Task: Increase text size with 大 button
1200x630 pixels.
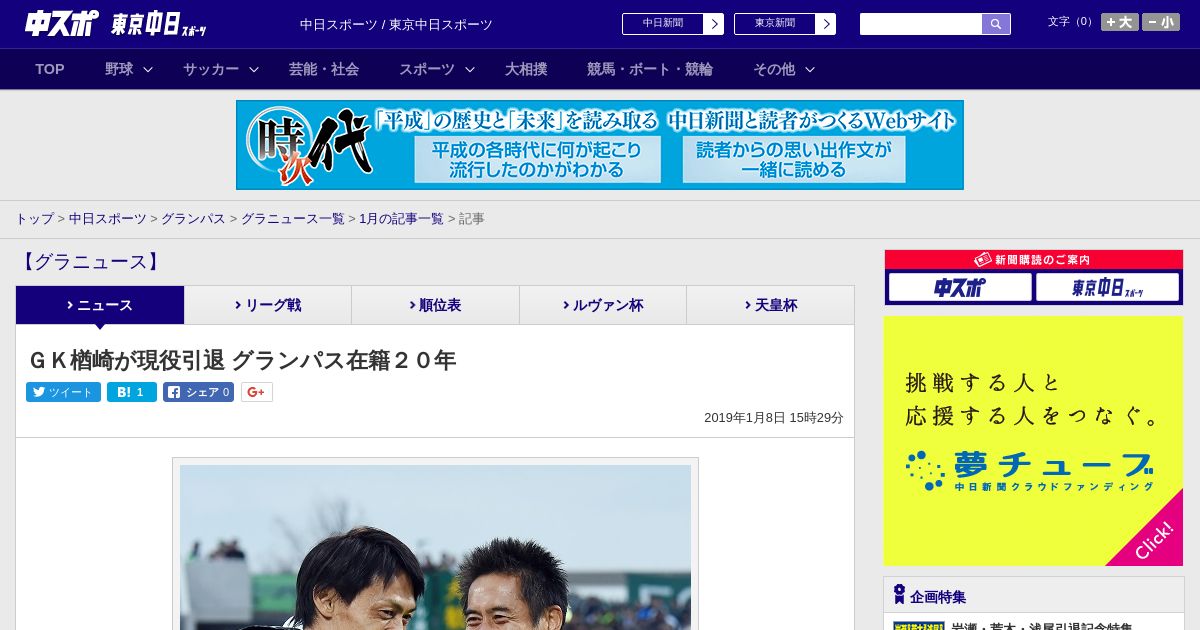Action: coord(1120,22)
